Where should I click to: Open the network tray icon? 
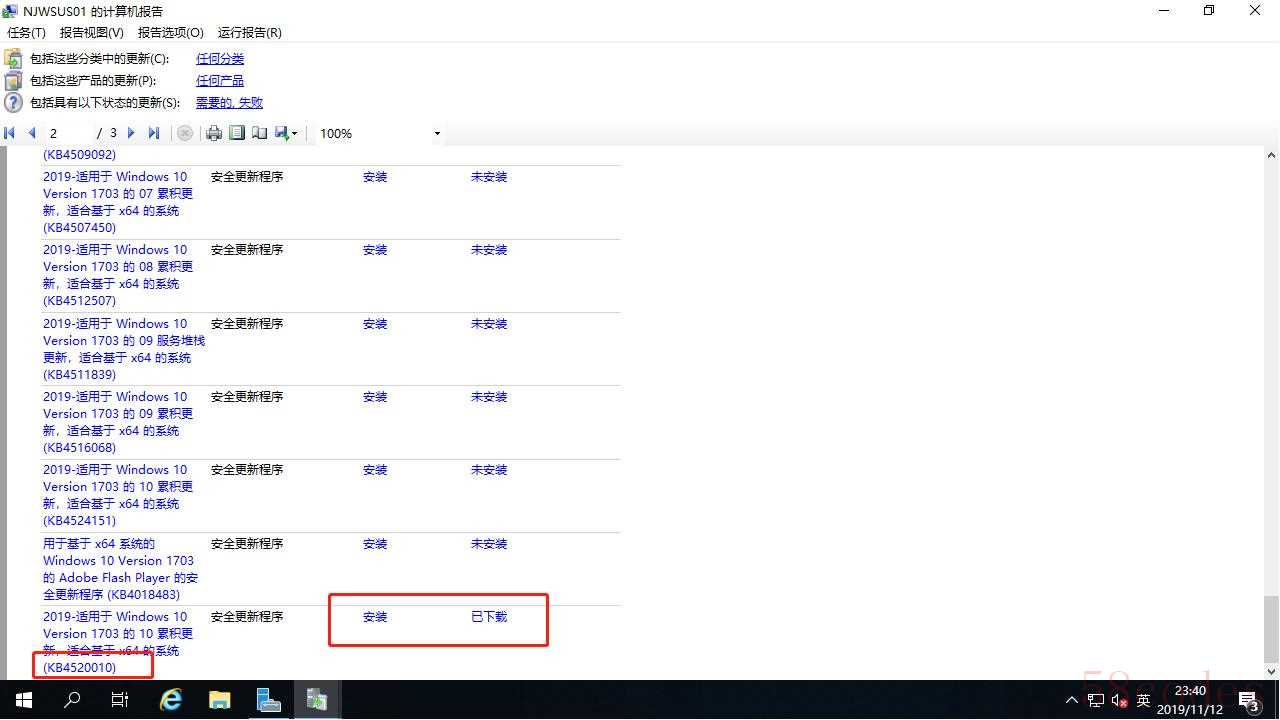1096,701
